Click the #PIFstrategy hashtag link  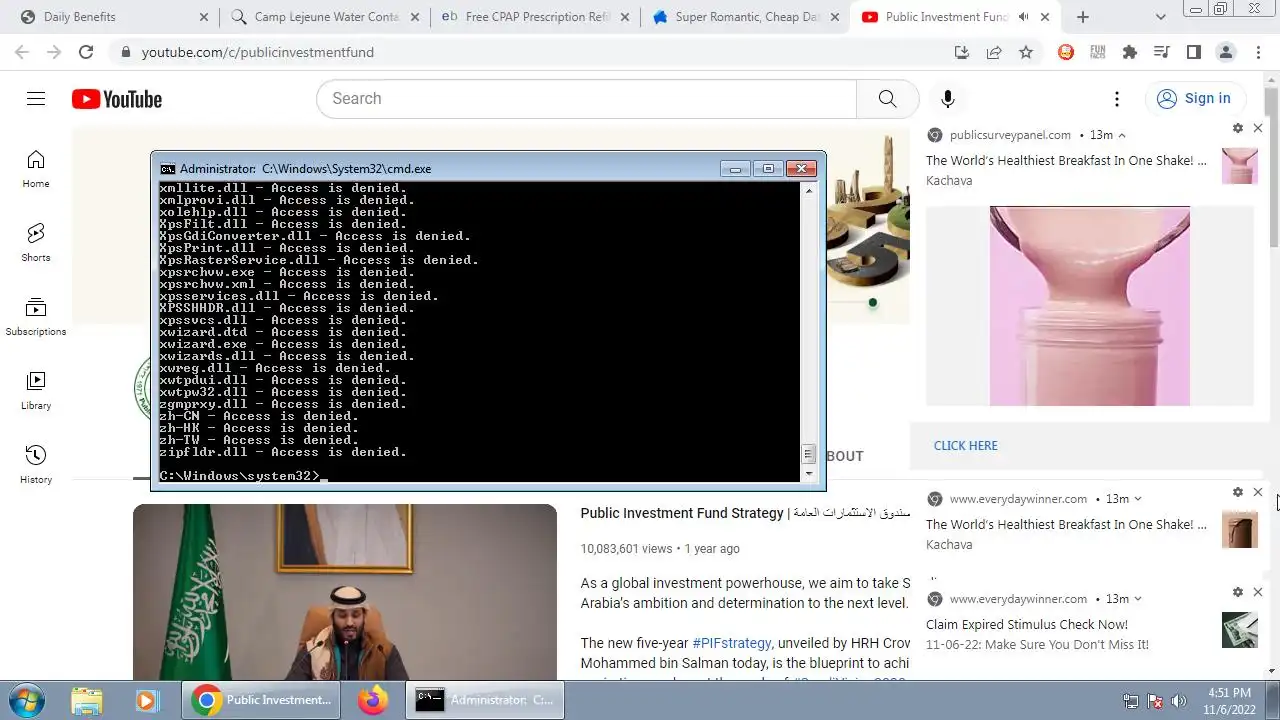point(732,643)
